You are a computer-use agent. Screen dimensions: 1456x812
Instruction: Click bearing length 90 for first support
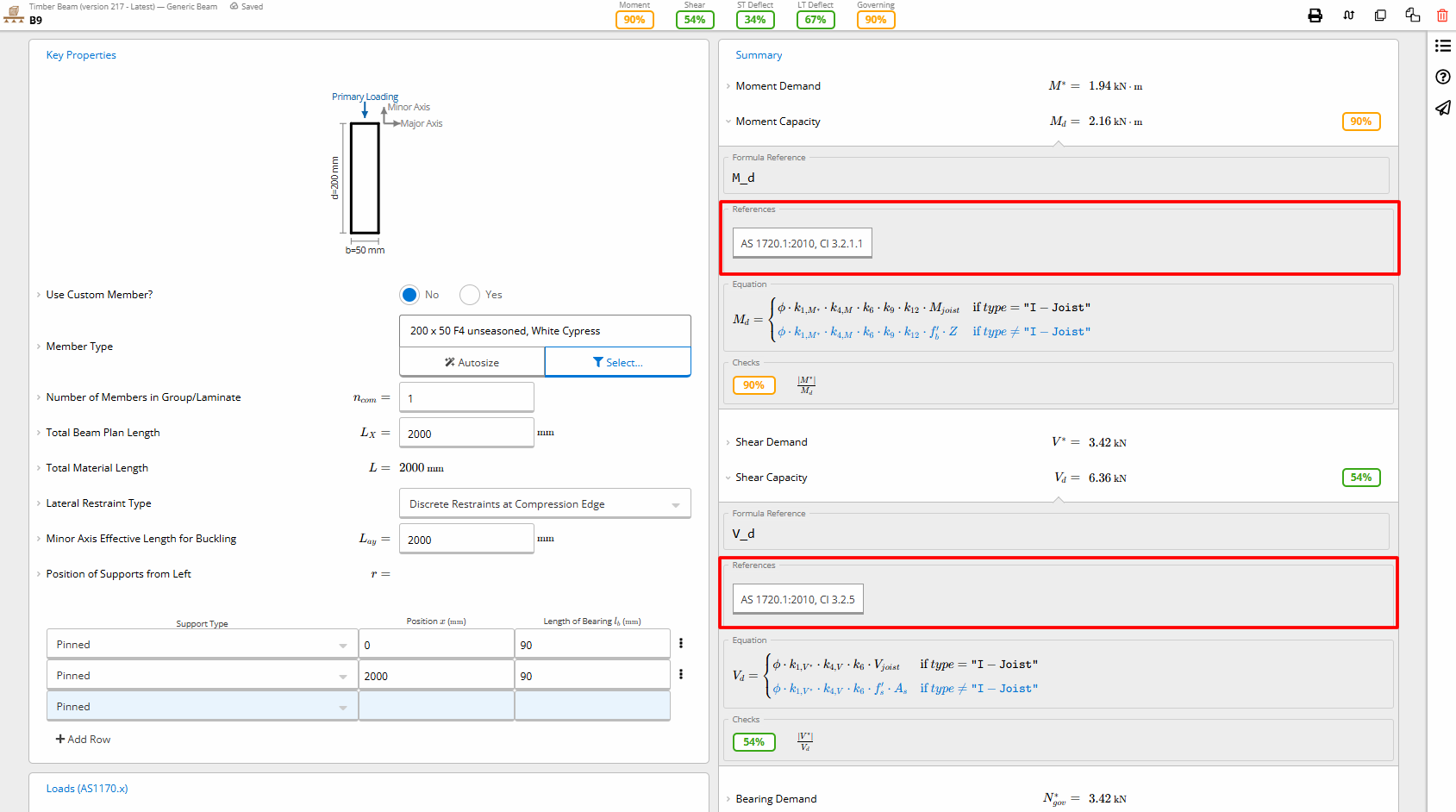point(592,644)
